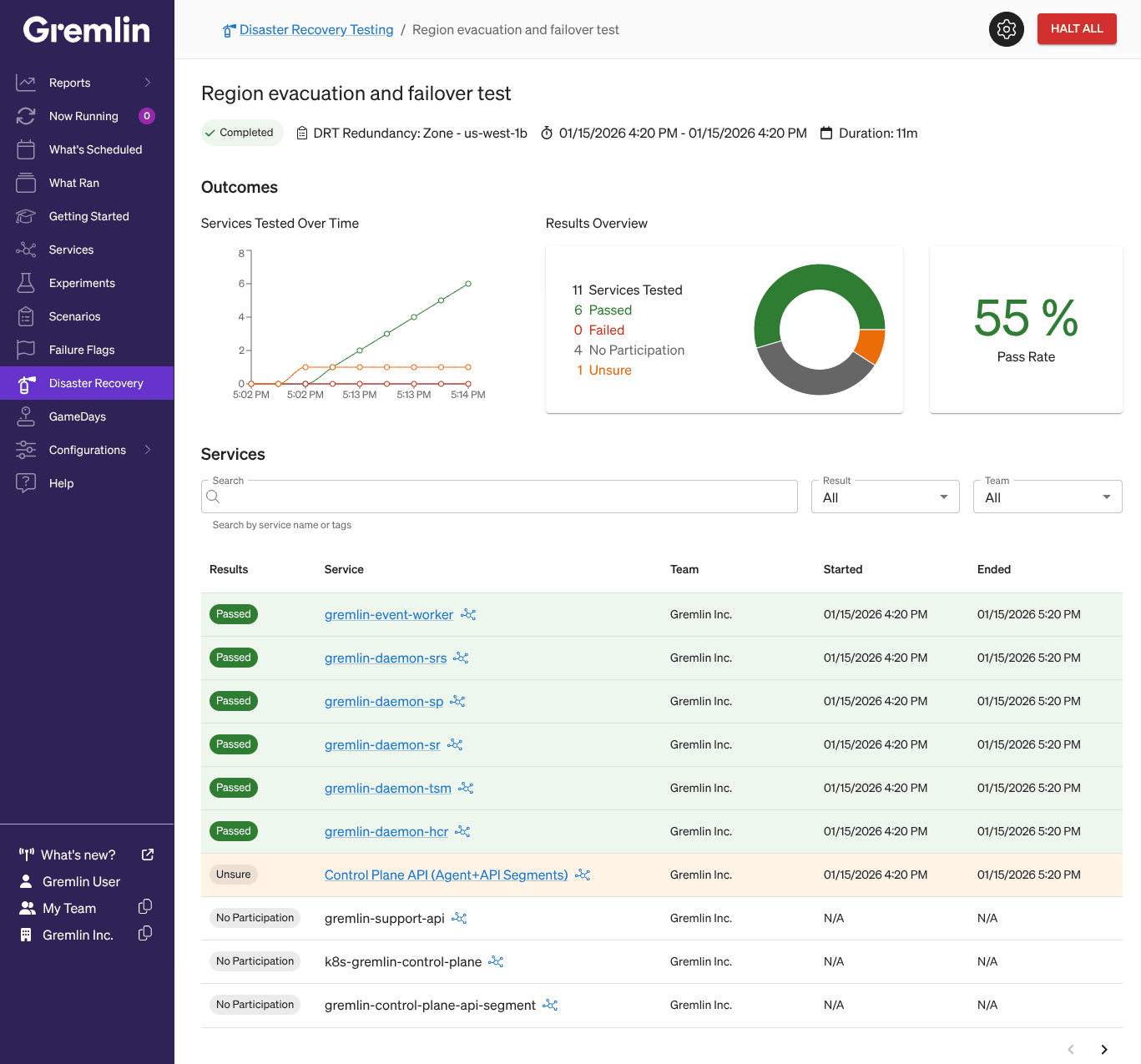Image resolution: width=1141 pixels, height=1064 pixels.
Task: Click the Team column header
Action: coord(684,569)
